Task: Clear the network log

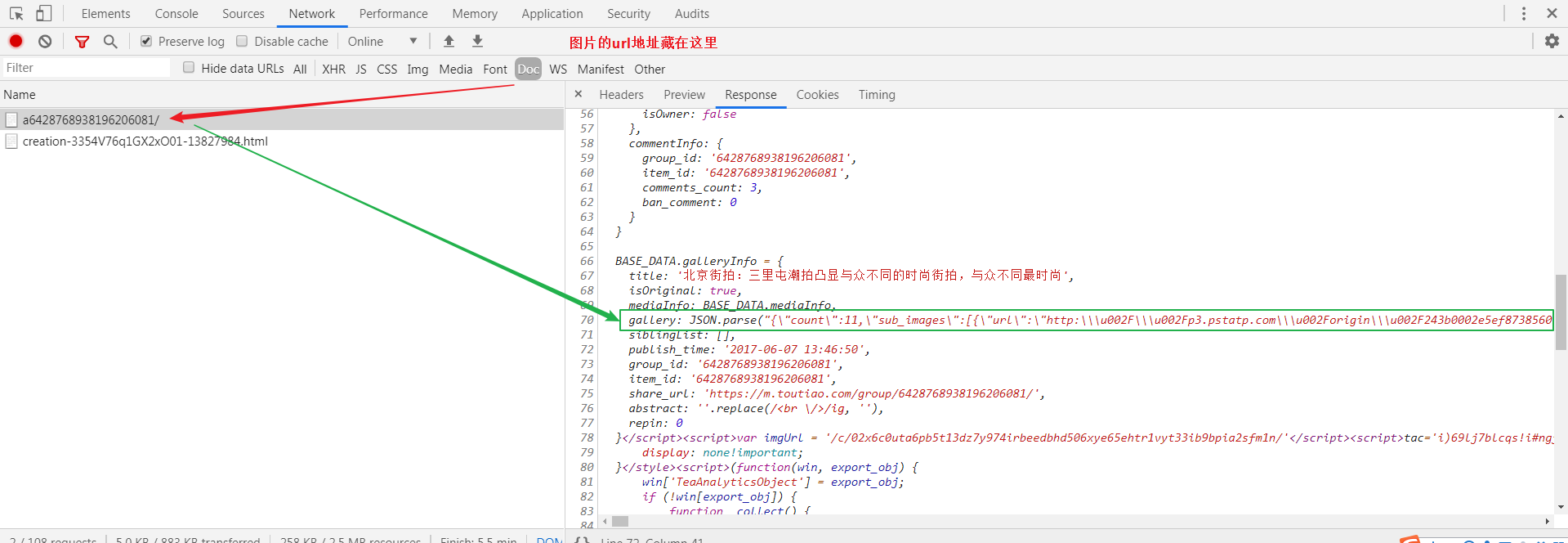Action: click(45, 41)
